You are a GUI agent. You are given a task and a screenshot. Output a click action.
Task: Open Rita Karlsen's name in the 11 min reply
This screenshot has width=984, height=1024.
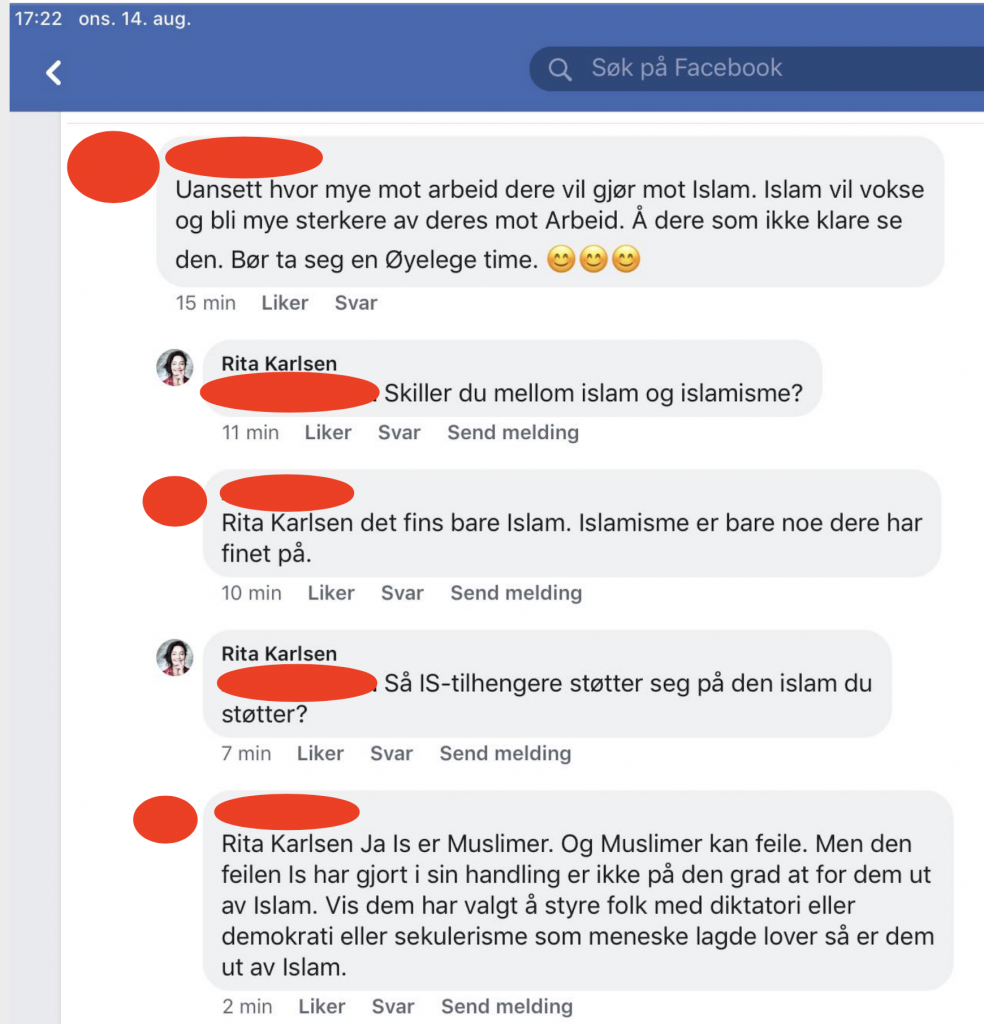(x=279, y=364)
